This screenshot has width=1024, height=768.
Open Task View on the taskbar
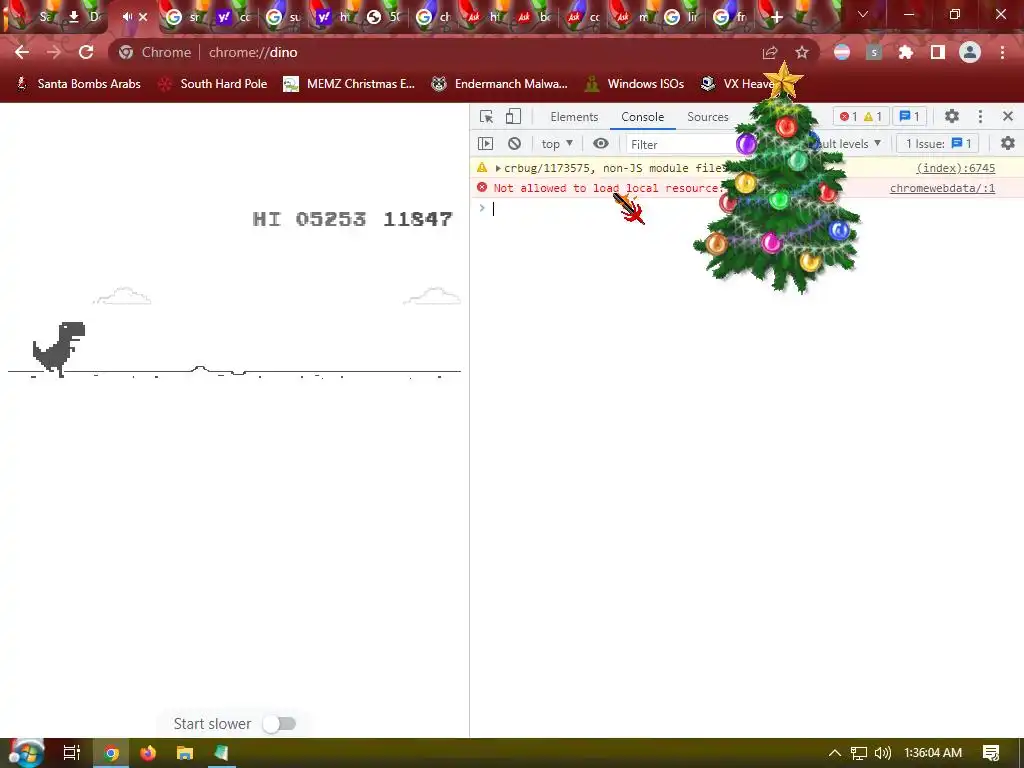72,753
